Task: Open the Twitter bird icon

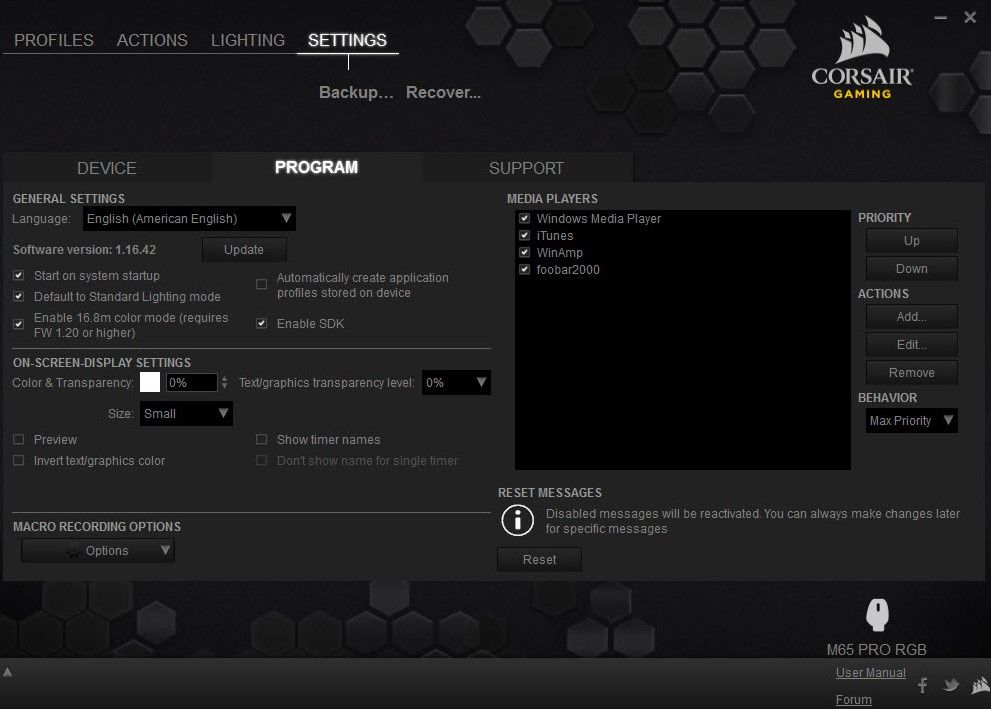Action: pyautogui.click(x=951, y=685)
